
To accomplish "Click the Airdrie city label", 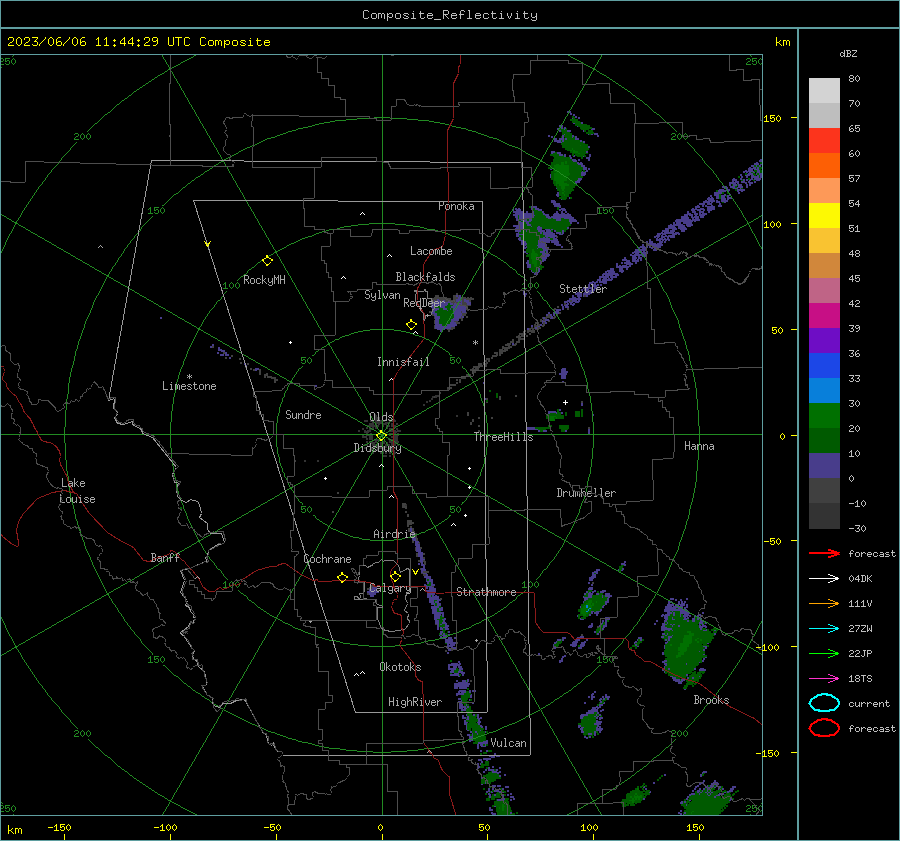I will tap(394, 534).
